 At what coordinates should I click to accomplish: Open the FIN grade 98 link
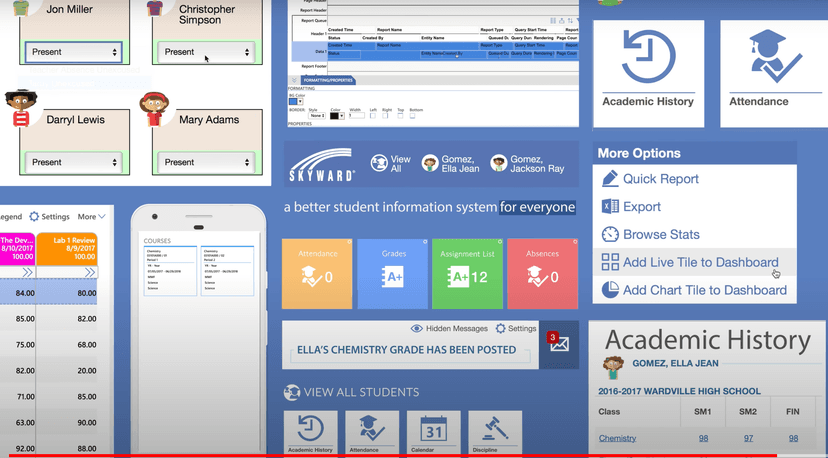pyautogui.click(x=793, y=438)
